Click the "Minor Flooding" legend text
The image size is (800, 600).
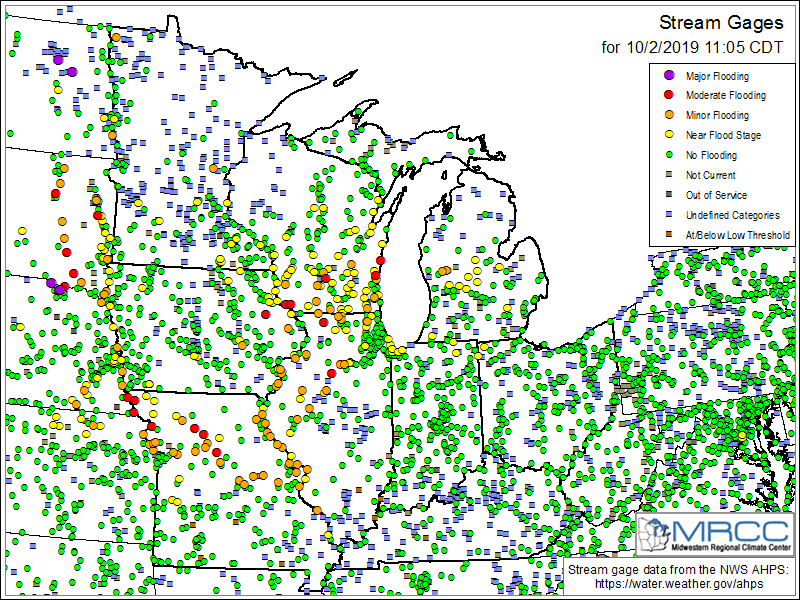click(717, 116)
